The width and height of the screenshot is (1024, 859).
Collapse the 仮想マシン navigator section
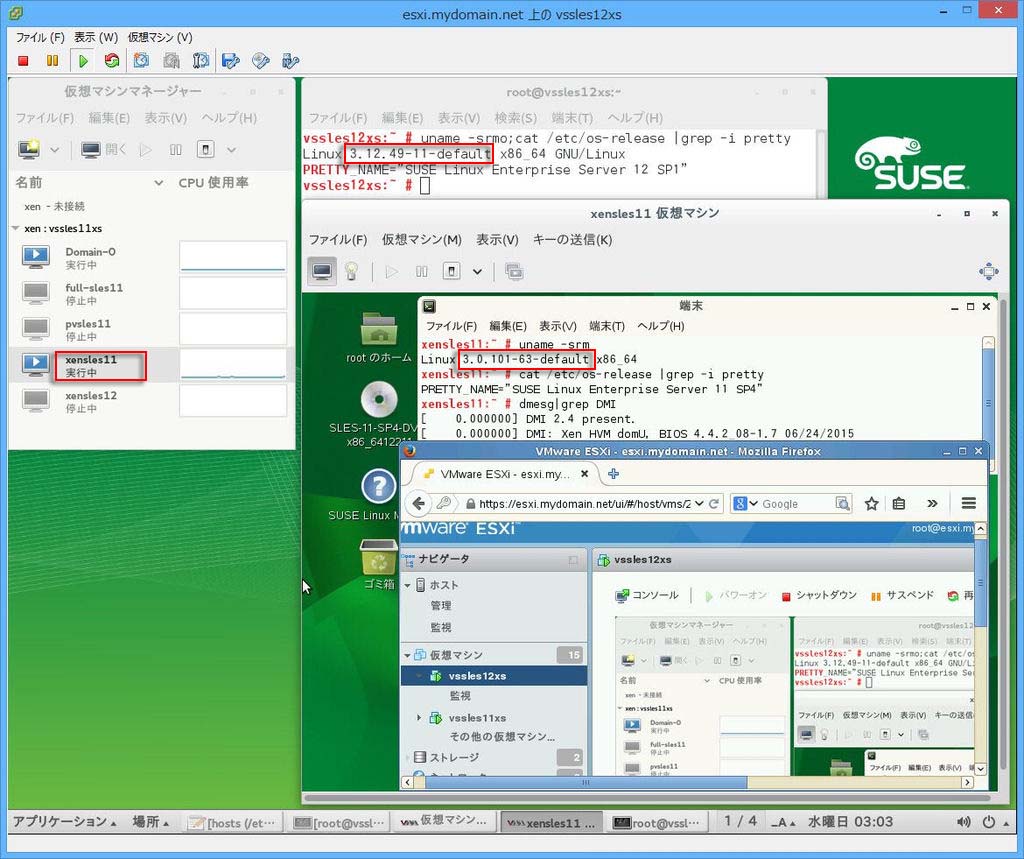[408, 655]
